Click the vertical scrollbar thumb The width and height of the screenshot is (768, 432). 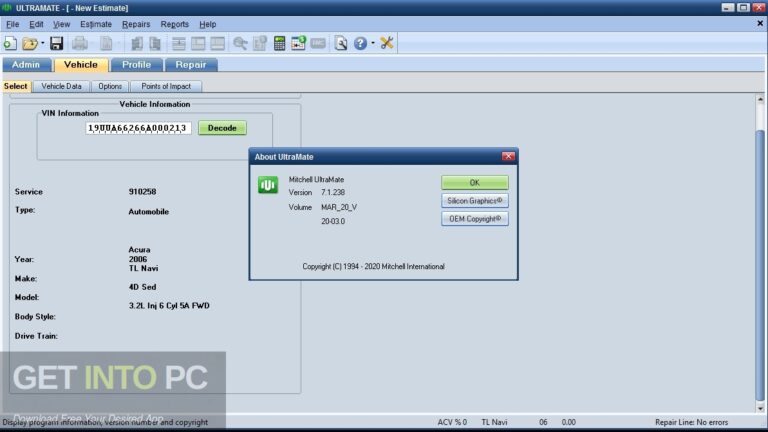click(760, 264)
